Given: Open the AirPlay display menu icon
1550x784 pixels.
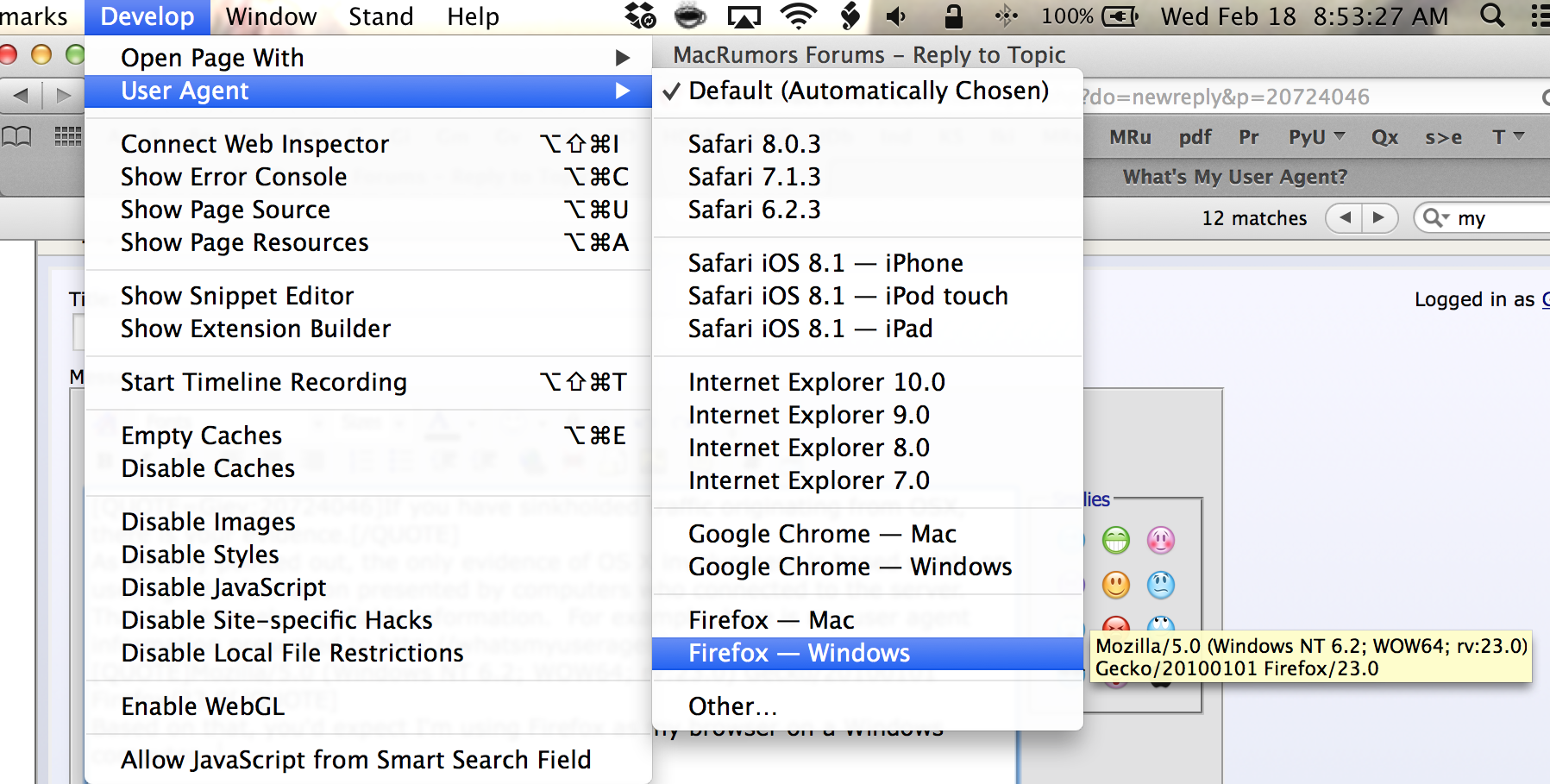Looking at the screenshot, I should [x=744, y=16].
